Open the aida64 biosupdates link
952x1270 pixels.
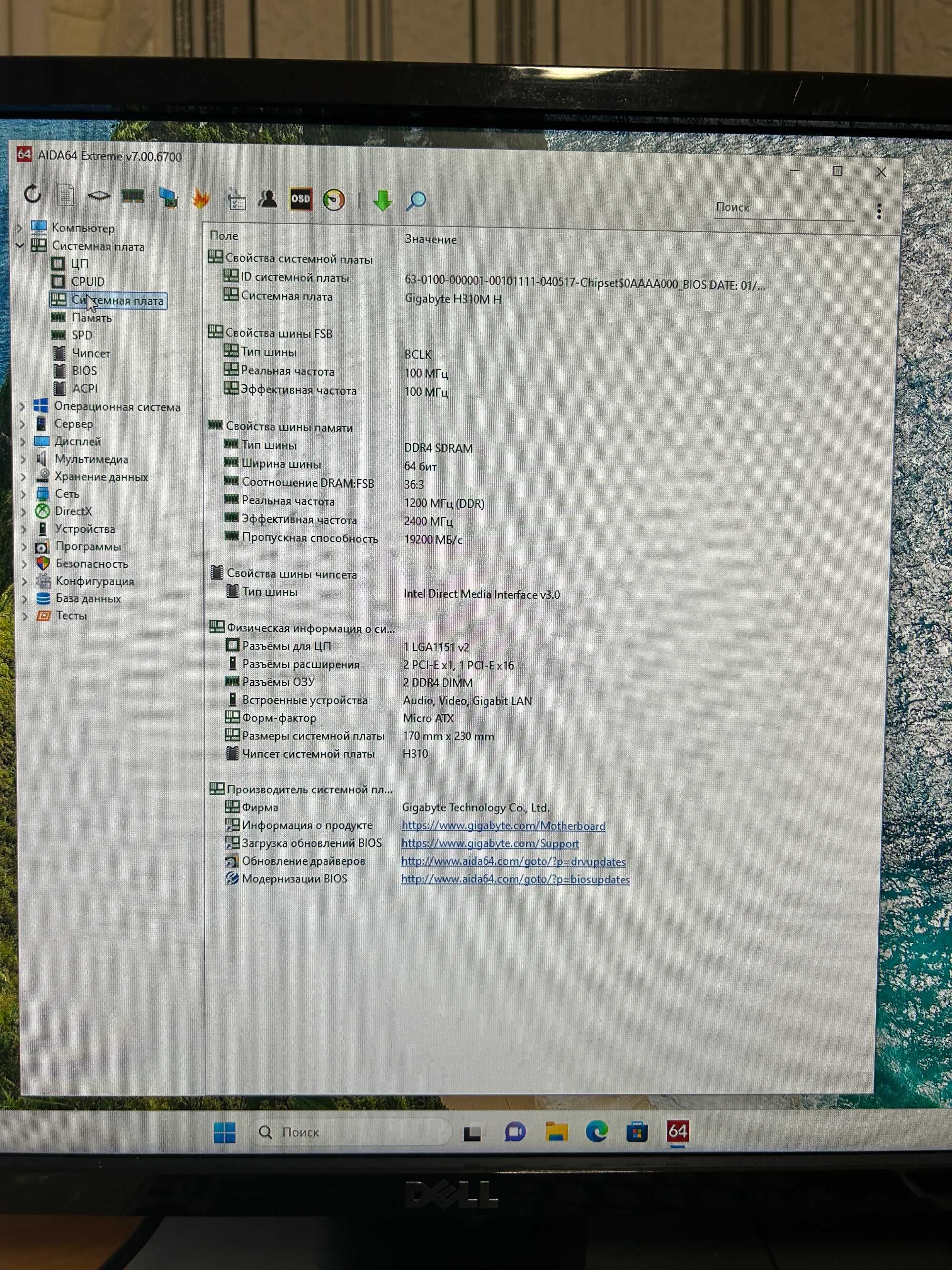pos(516,879)
